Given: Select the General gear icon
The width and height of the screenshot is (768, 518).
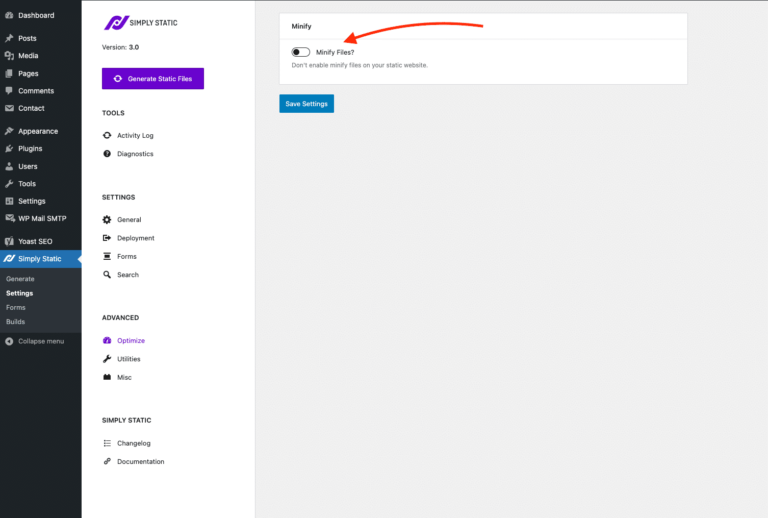Looking at the screenshot, I should [x=107, y=220].
